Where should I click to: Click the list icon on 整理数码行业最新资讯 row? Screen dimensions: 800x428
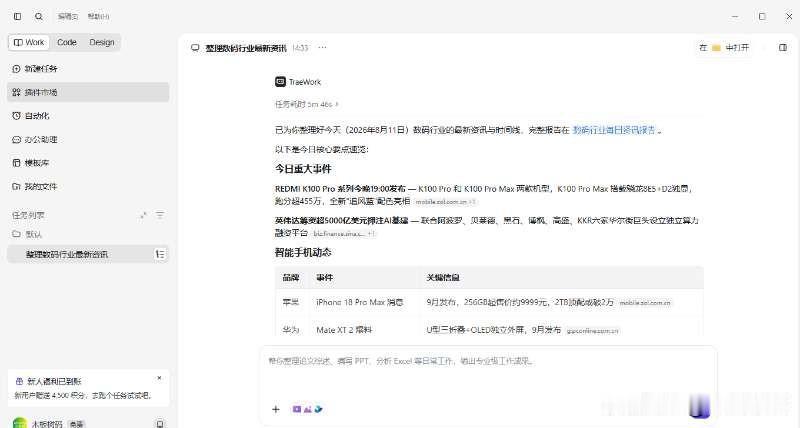[160, 254]
